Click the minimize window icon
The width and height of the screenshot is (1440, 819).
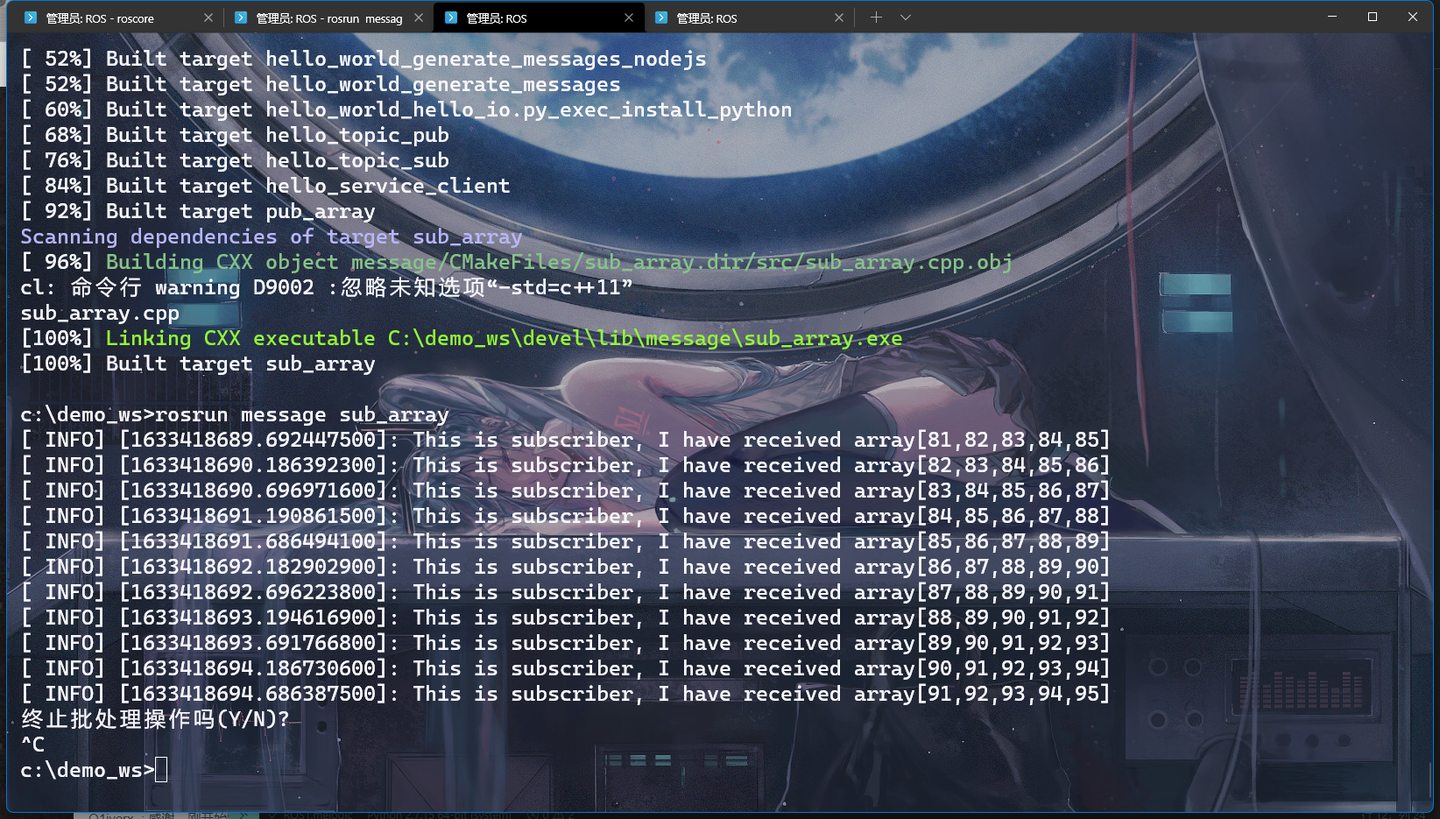(x=1331, y=16)
